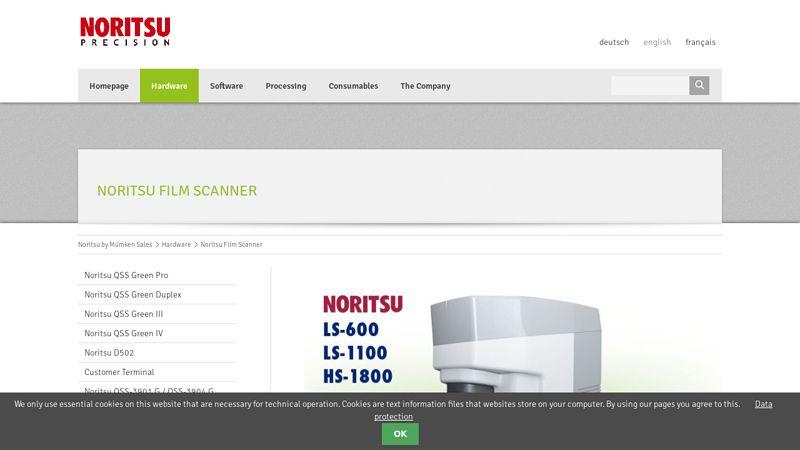The image size is (800, 450).
Task: Open the Data protection link
Action: [x=763, y=404]
